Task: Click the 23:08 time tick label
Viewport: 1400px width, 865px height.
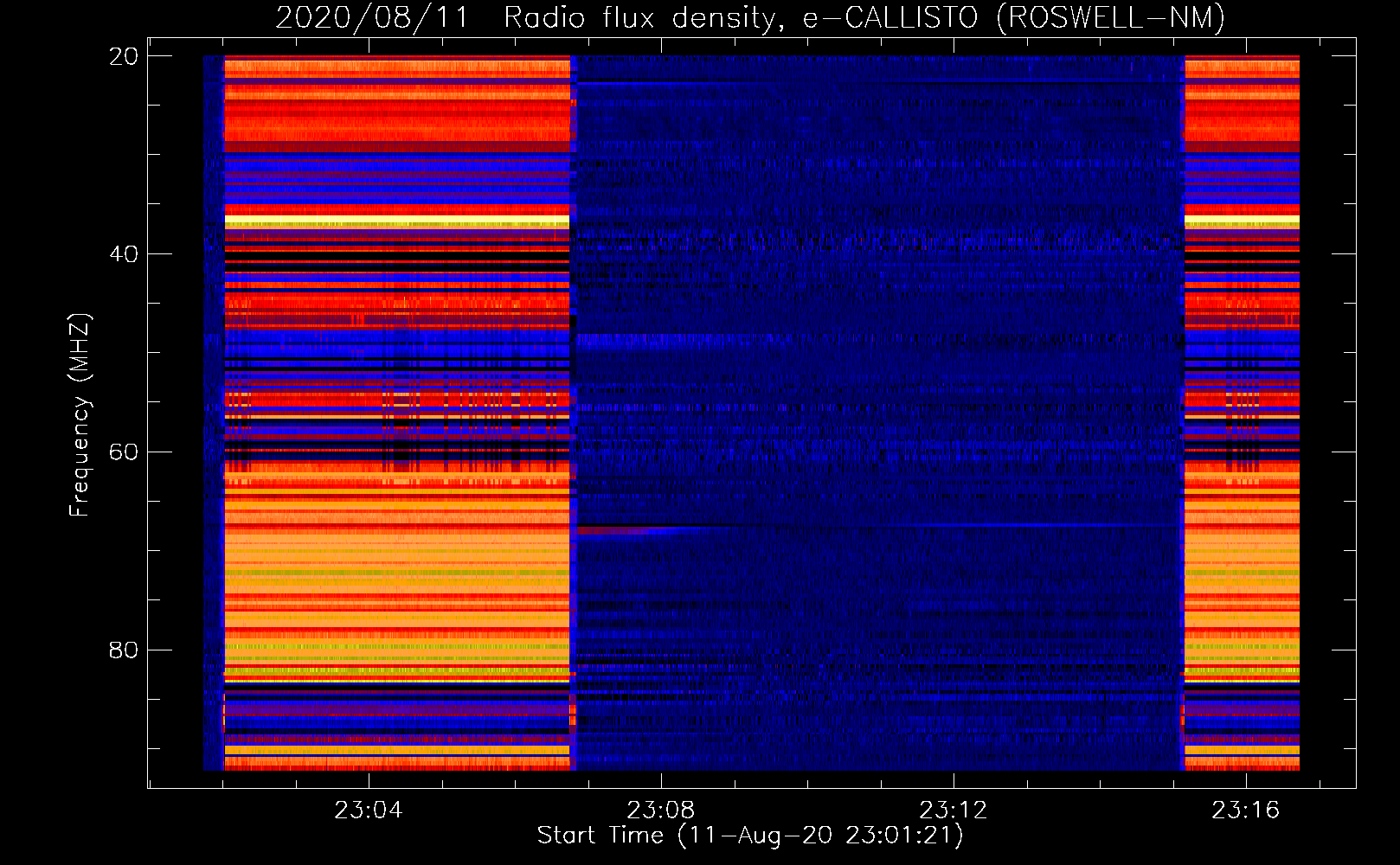Action: [x=661, y=810]
